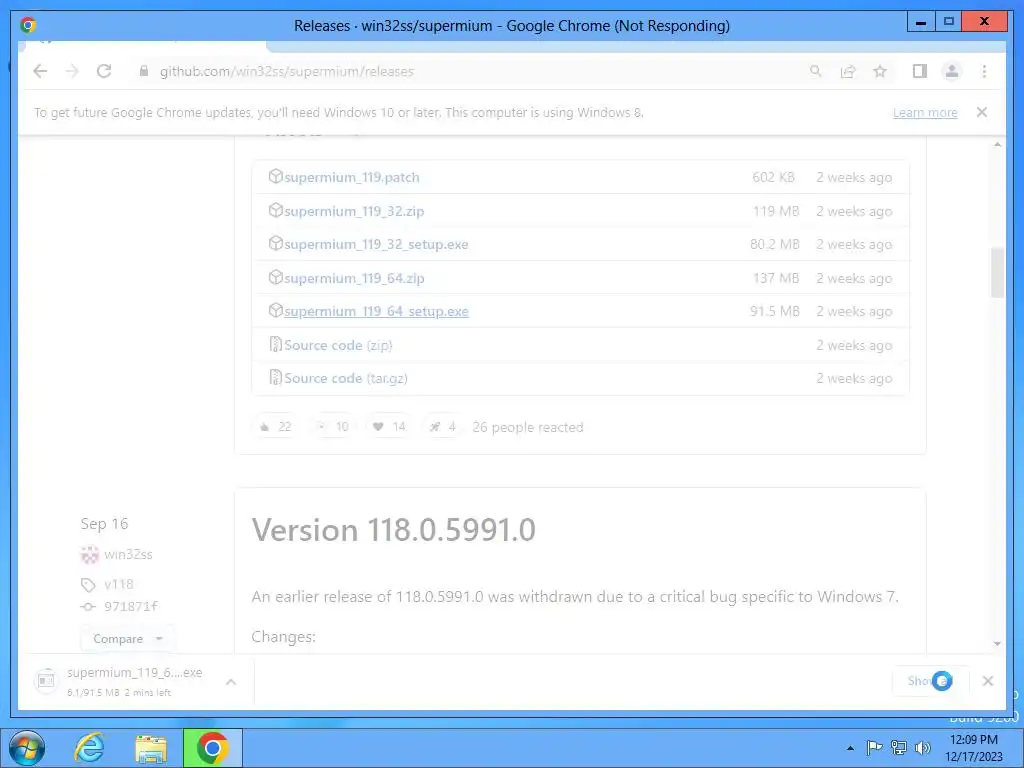Click the browser forward arrow
Viewport: 1024px width, 768px height.
click(72, 71)
